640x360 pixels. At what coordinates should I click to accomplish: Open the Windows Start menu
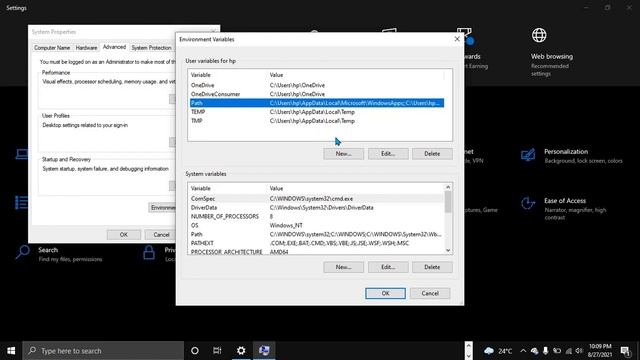tap(11, 351)
